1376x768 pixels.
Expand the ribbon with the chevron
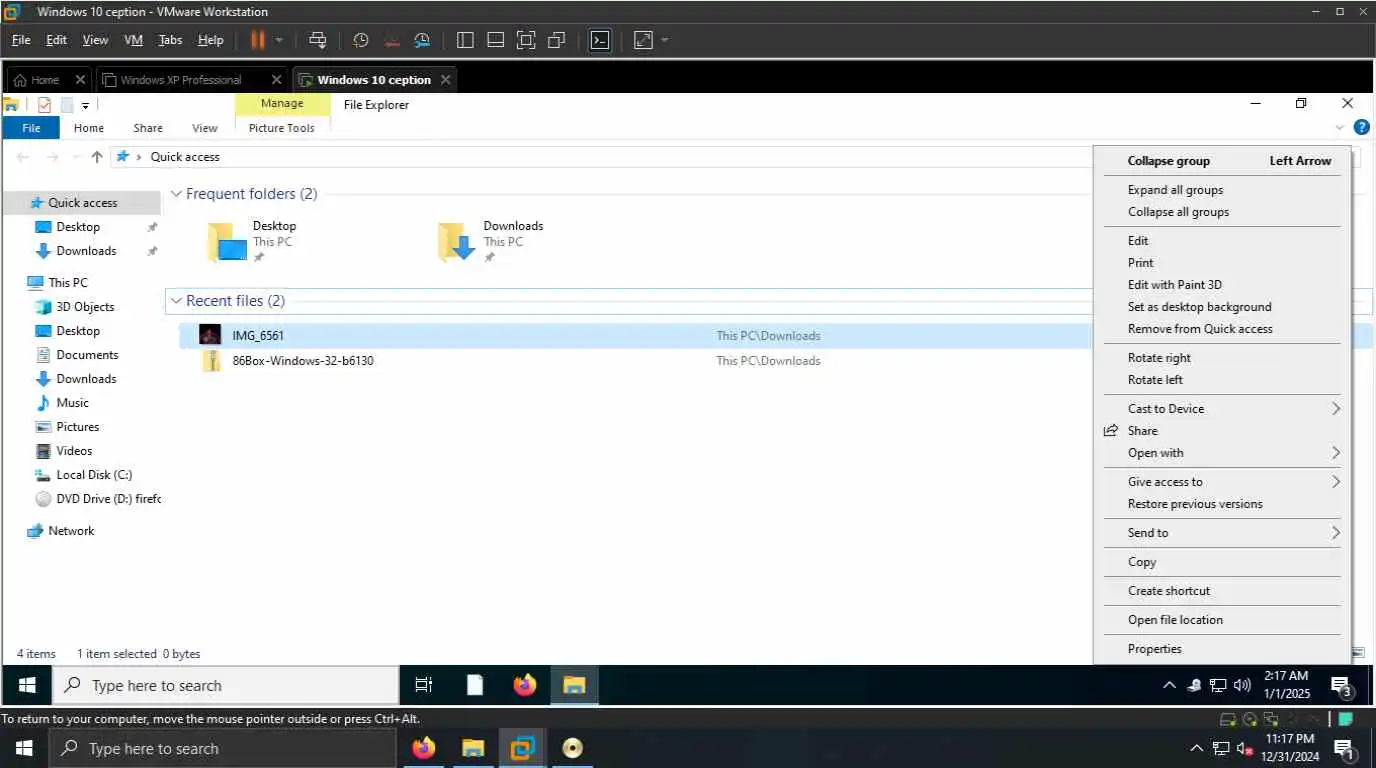click(x=1339, y=128)
